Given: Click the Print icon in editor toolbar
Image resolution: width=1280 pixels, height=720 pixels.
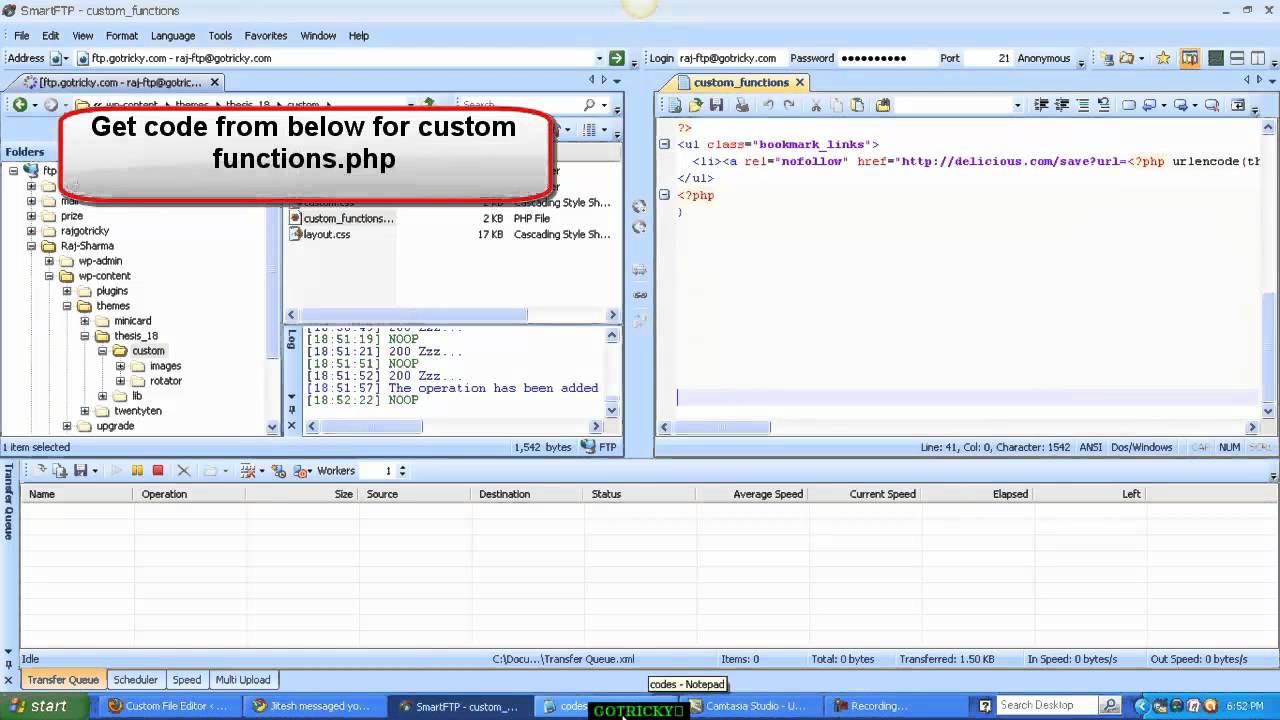Looking at the screenshot, I should click(741, 105).
